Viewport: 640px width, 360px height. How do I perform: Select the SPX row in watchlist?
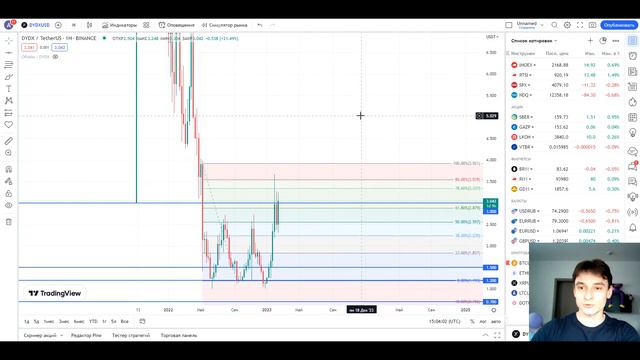click(x=565, y=85)
